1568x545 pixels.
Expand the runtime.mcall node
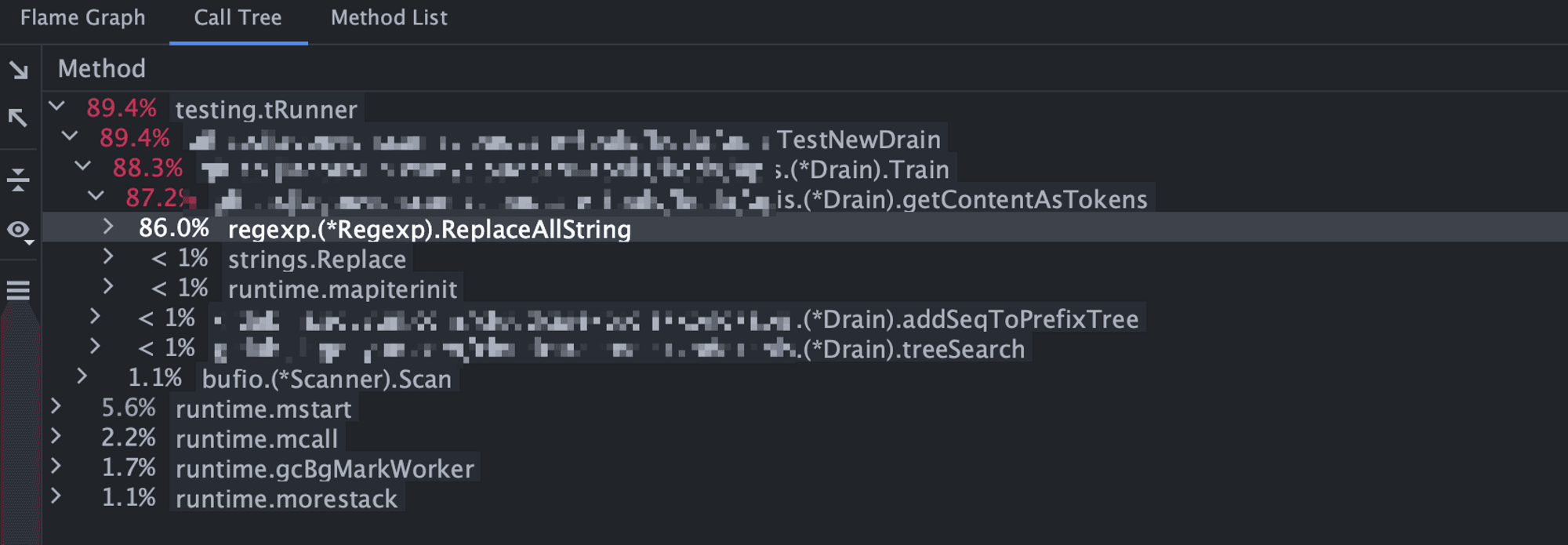coord(56,437)
